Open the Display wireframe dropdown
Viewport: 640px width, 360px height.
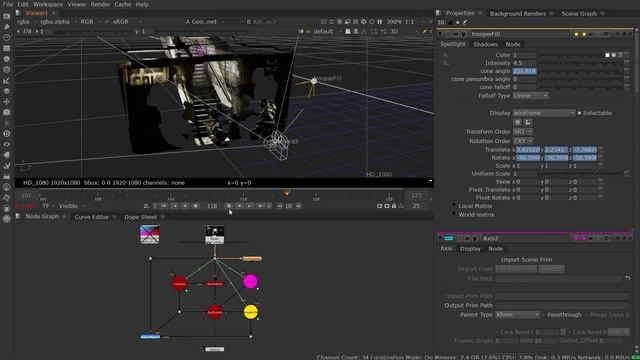point(544,113)
